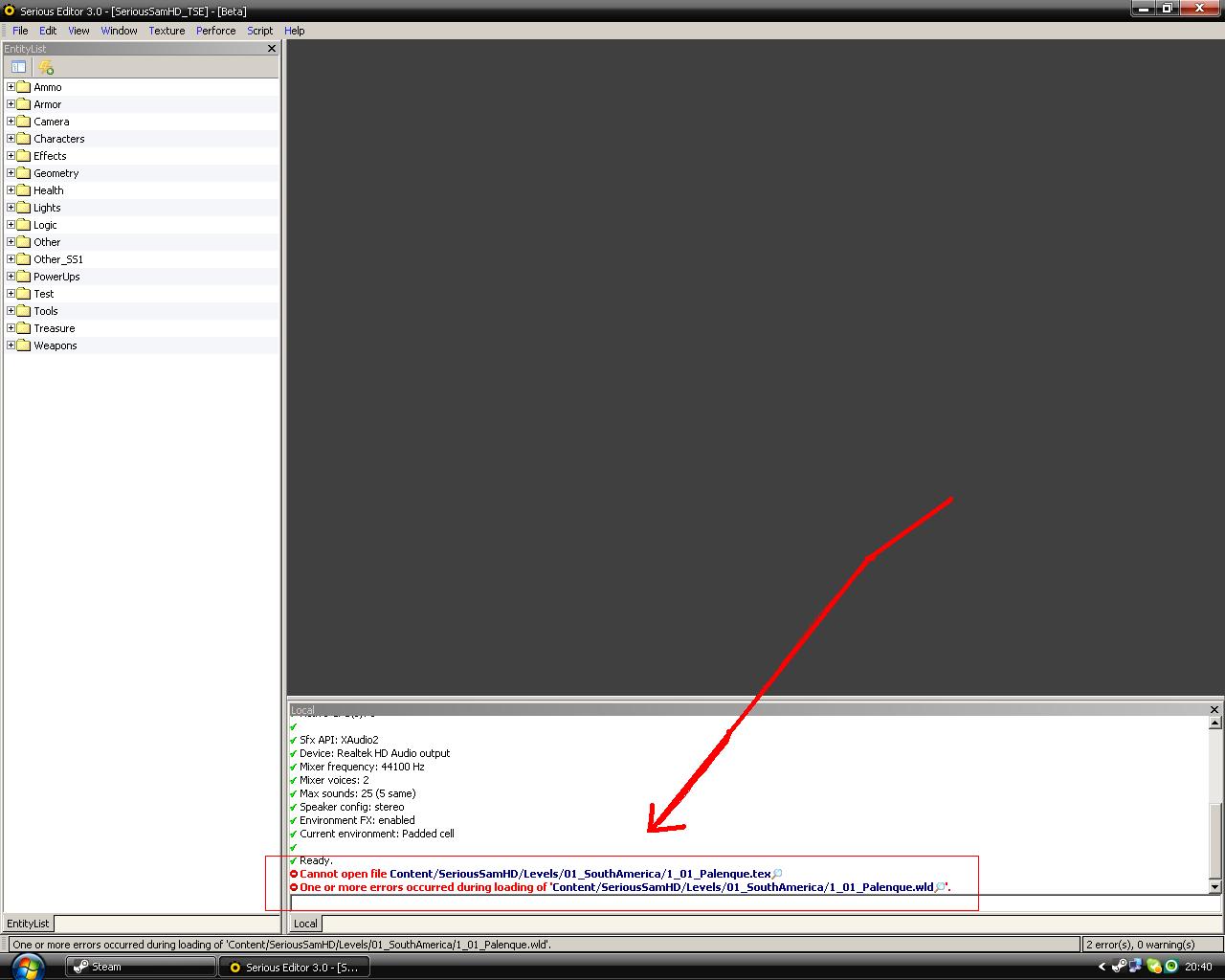
Task: Click the 'Environment FX: enabled' log line
Action: pyautogui.click(x=357, y=820)
